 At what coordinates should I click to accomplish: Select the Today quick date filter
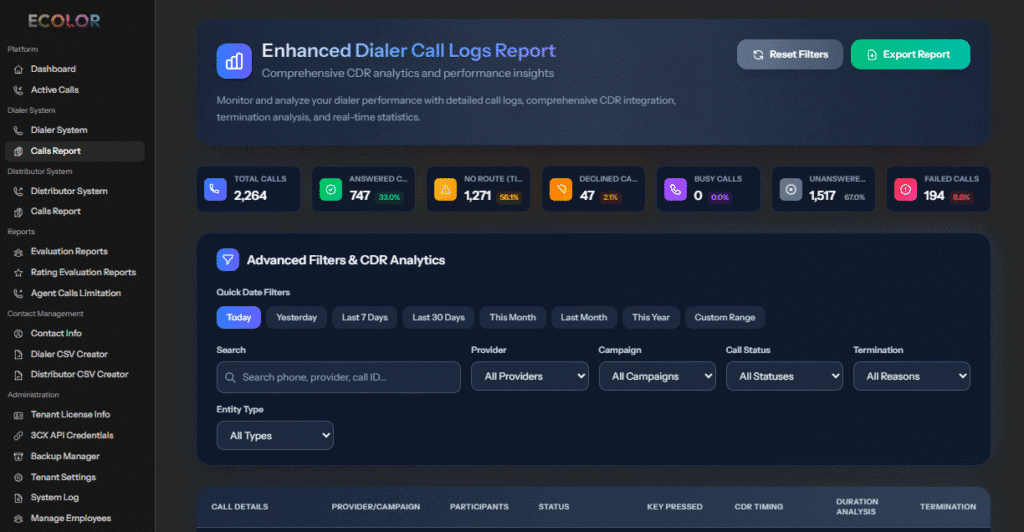pos(238,317)
